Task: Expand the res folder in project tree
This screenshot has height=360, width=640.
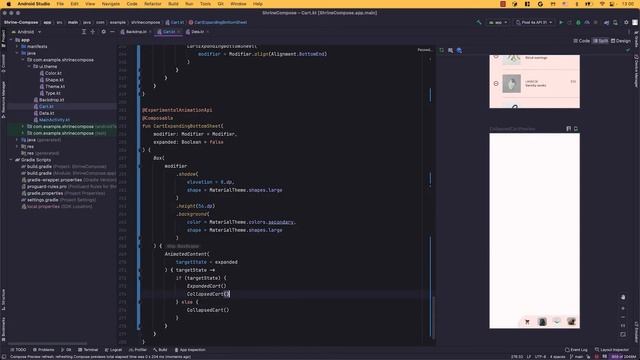Action: (x=17, y=147)
